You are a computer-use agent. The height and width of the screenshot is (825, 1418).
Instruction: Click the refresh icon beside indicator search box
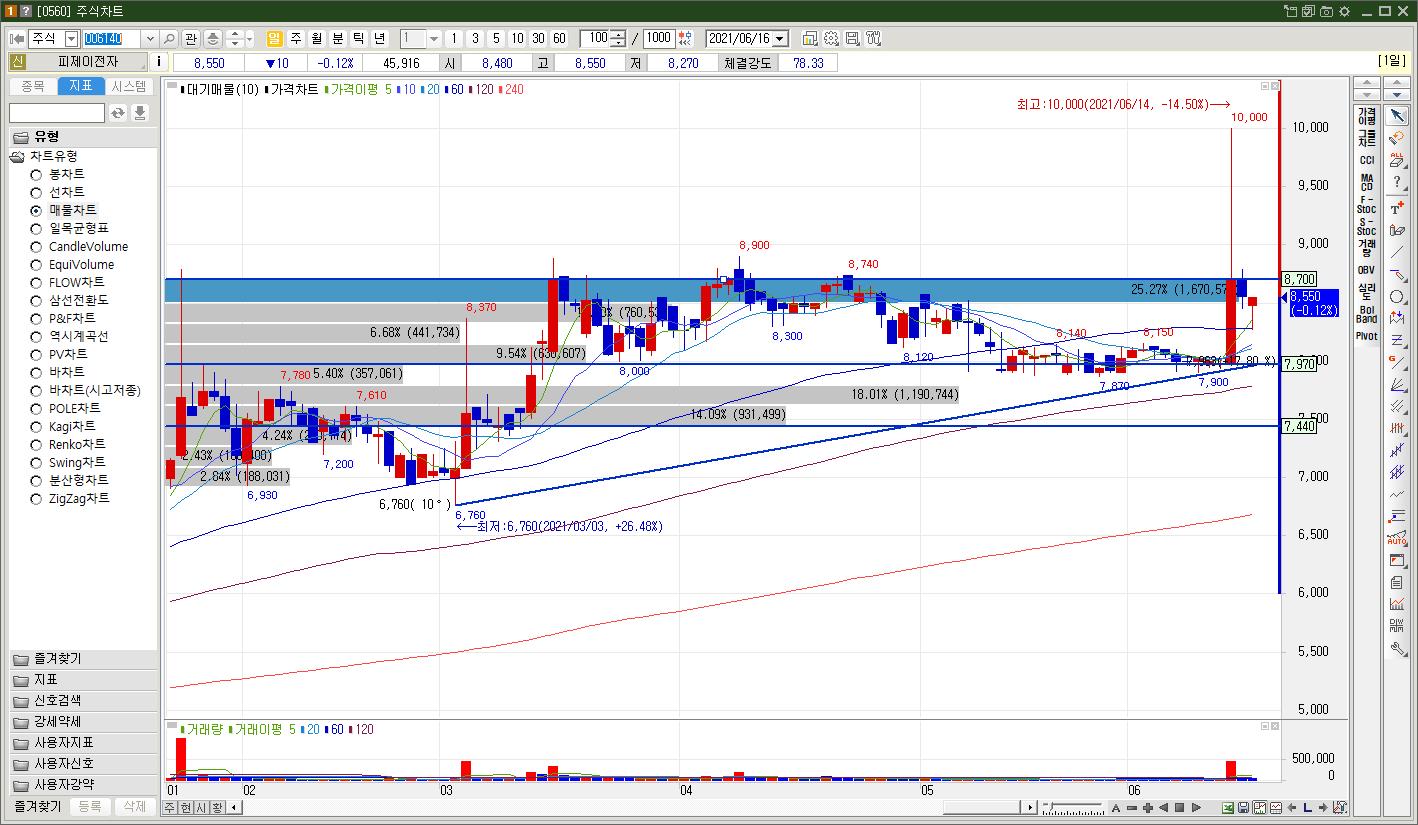coord(118,113)
